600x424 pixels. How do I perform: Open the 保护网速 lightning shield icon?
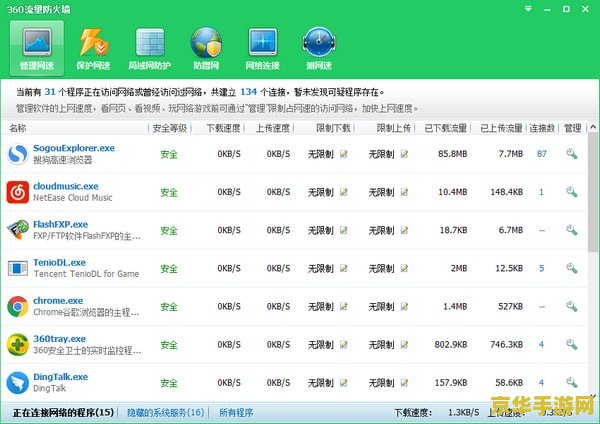[x=93, y=48]
